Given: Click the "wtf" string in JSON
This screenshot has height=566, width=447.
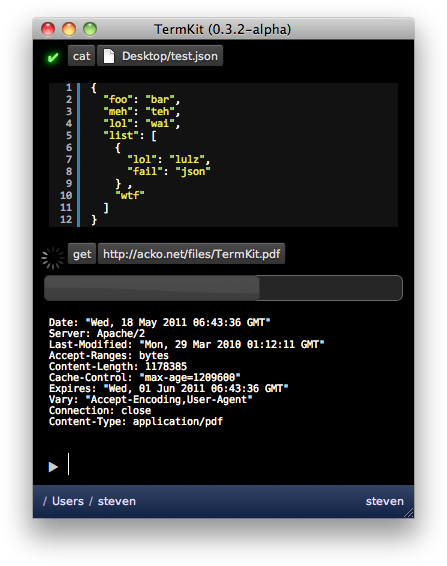Looking at the screenshot, I should tap(130, 195).
